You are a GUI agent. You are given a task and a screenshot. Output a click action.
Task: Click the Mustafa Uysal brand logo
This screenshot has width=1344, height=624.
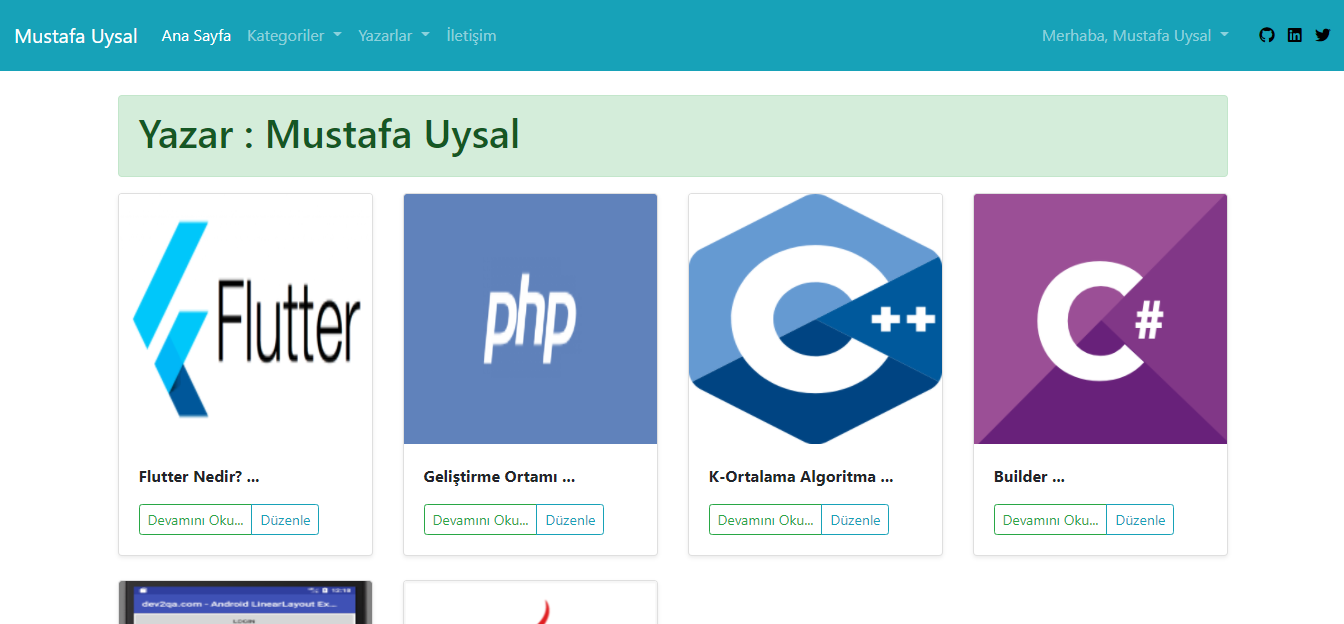point(76,35)
